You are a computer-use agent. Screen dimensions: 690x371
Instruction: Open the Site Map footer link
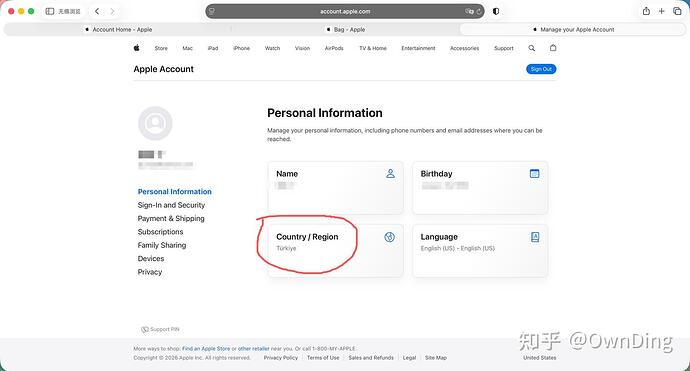[436, 358]
